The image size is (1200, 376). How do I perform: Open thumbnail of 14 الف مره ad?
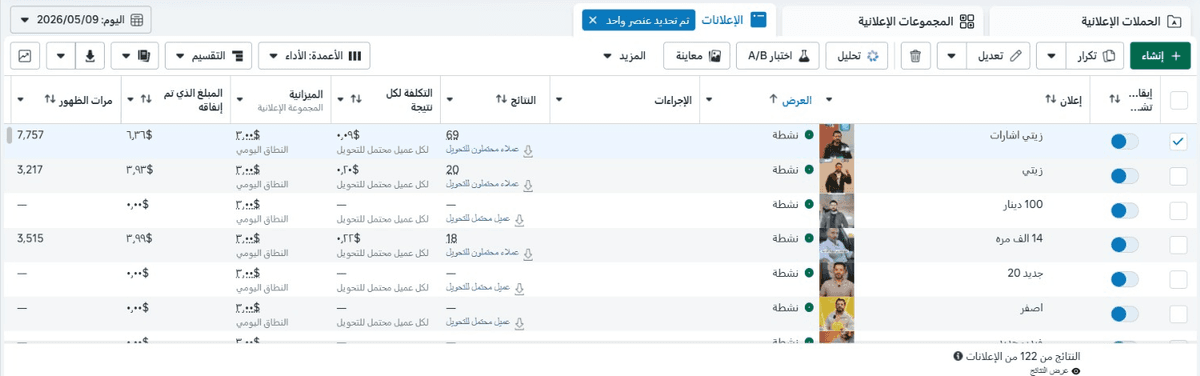(837, 244)
